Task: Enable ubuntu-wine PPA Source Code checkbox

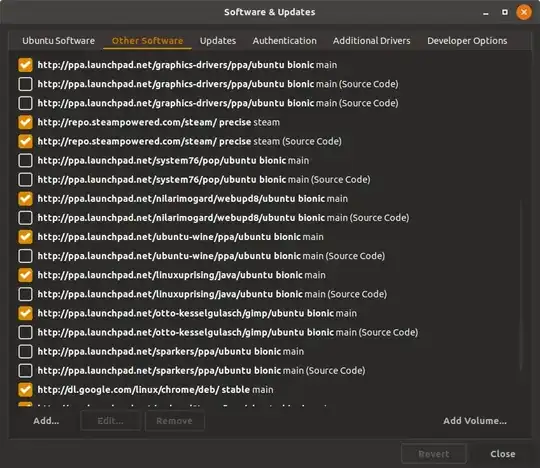Action: click(x=25, y=256)
